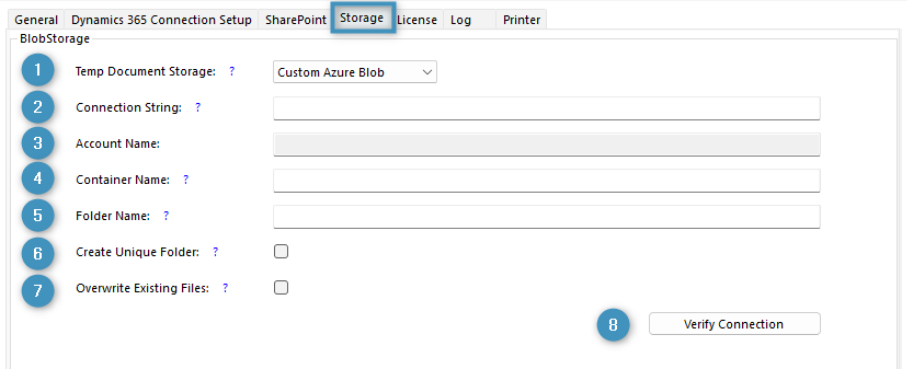
Task: Click the Verify Connection button
Action: pyautogui.click(x=735, y=324)
